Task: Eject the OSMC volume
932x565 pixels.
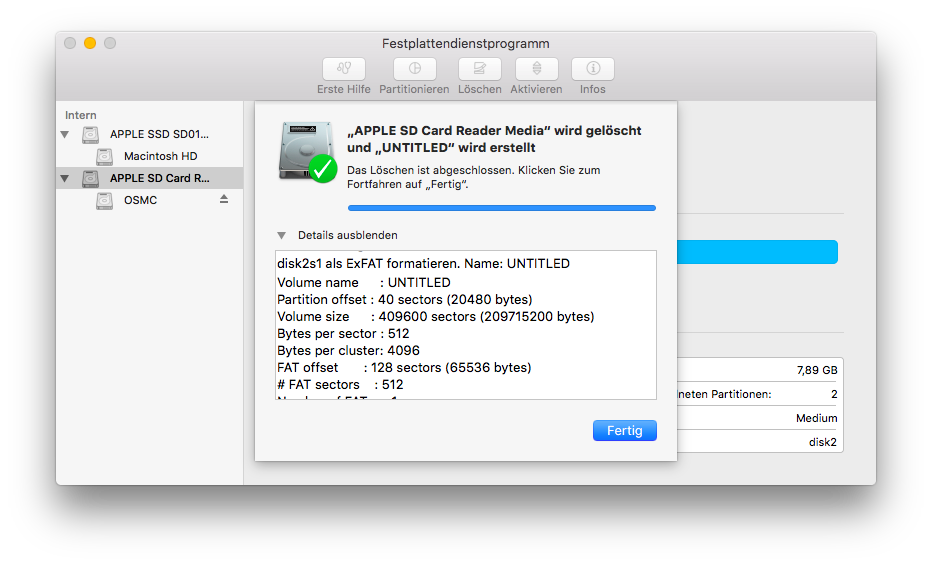Action: pyautogui.click(x=224, y=199)
